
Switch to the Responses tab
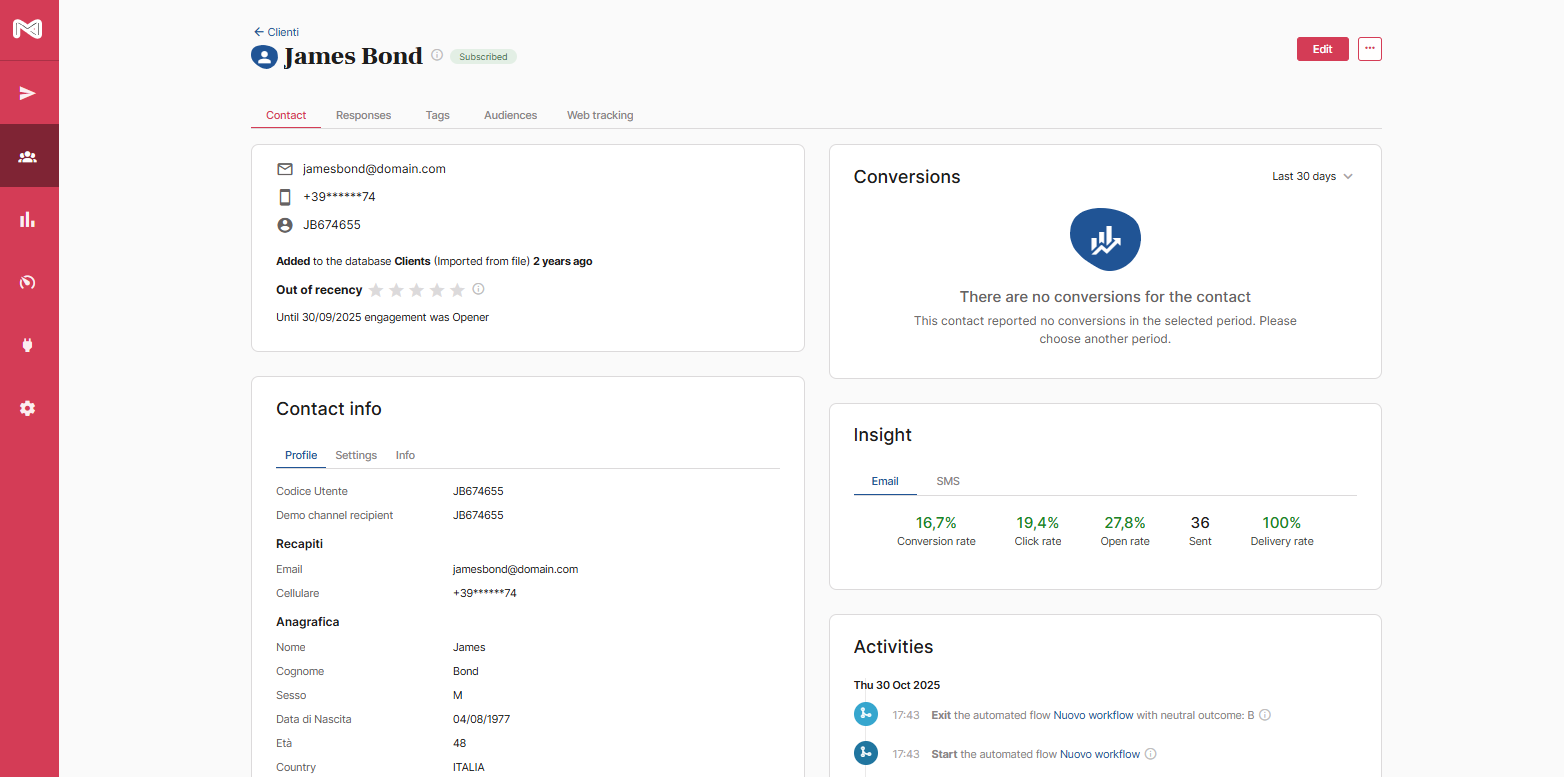363,116
